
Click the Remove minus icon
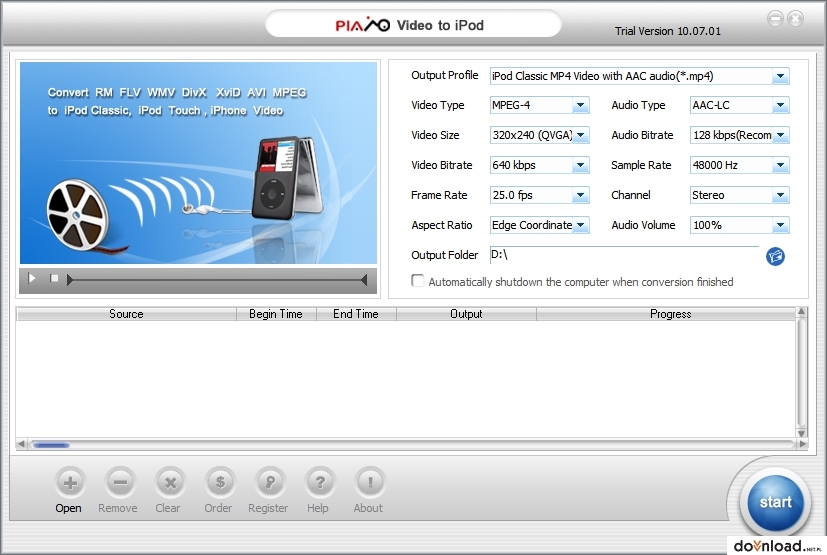pos(120,482)
